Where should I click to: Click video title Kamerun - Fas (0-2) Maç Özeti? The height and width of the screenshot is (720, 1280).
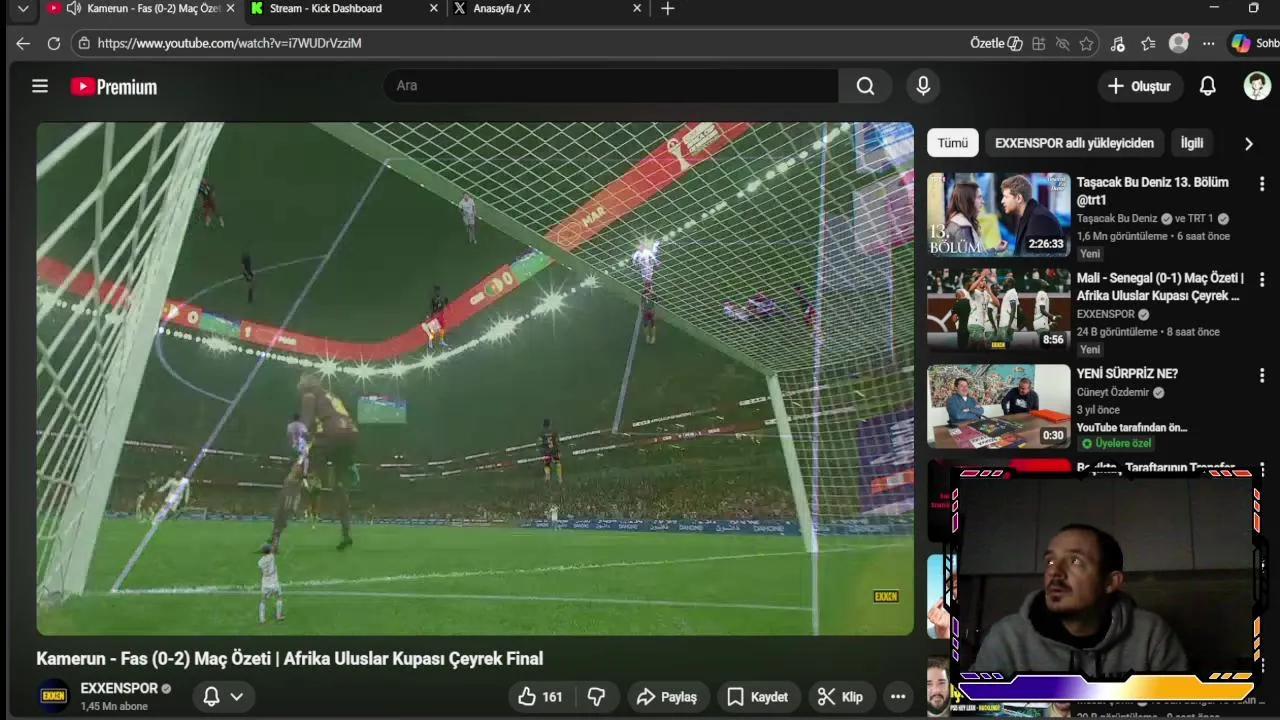coord(290,659)
